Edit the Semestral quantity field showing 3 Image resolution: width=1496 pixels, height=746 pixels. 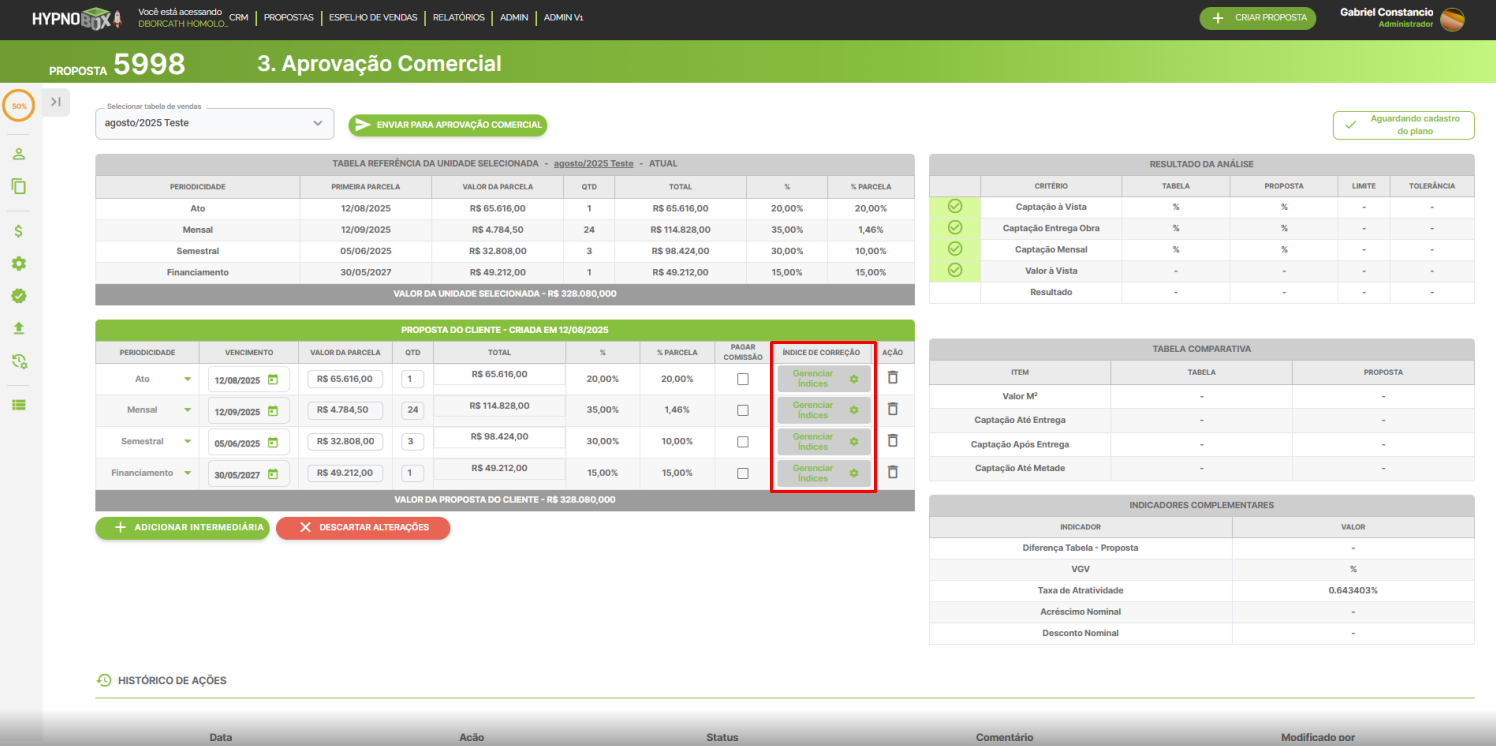coord(413,442)
